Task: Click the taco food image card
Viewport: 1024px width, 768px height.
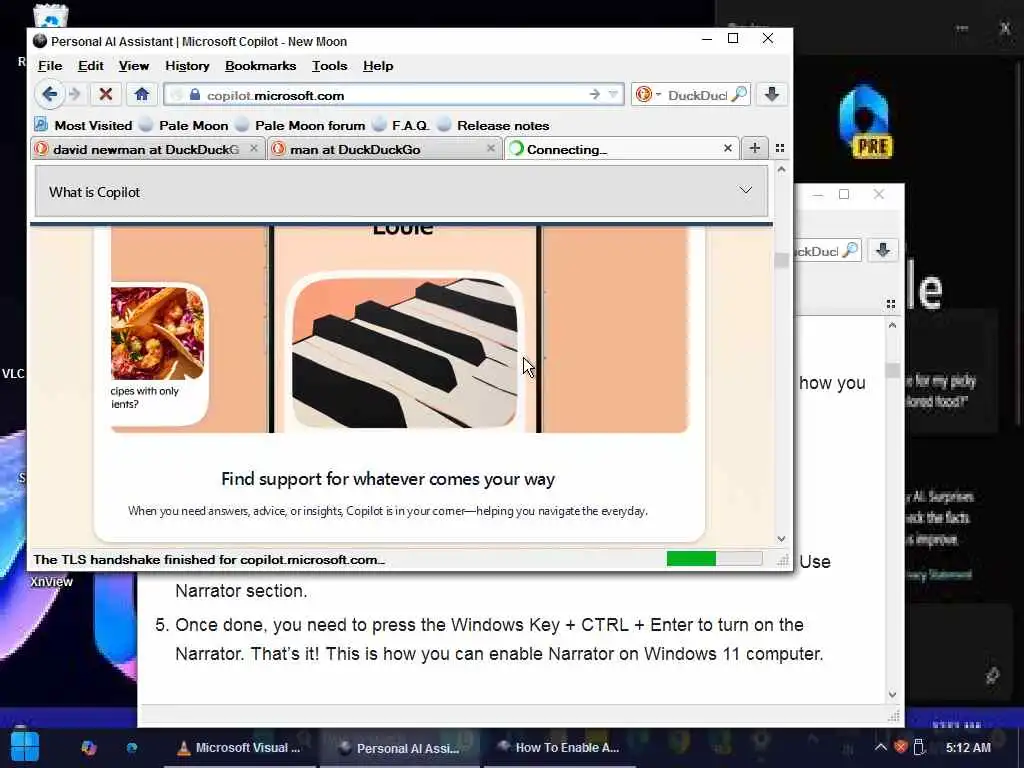Action: [157, 333]
